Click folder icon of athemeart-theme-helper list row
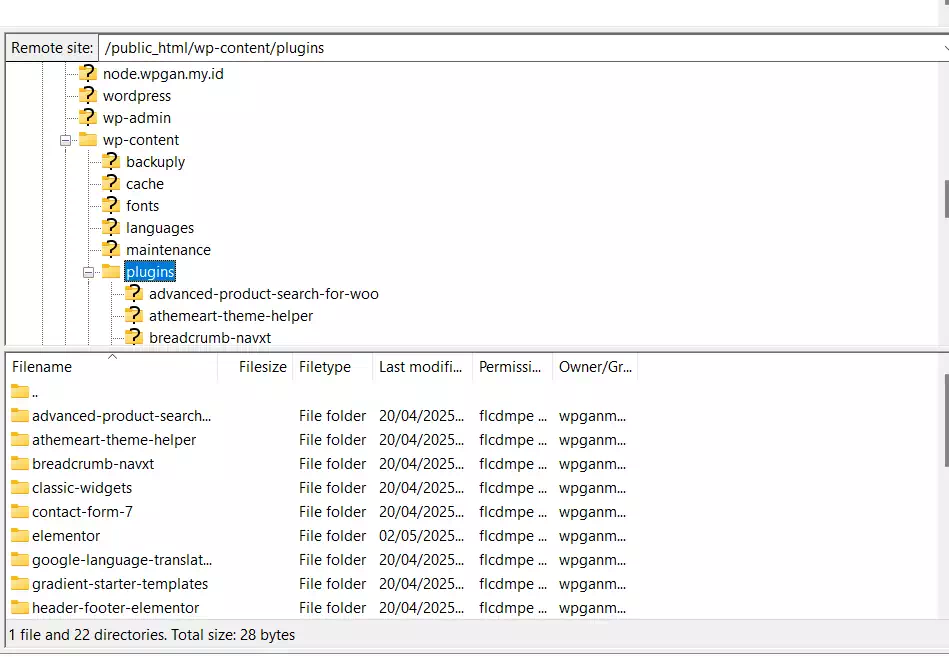The height and width of the screenshot is (657, 949). [20, 440]
